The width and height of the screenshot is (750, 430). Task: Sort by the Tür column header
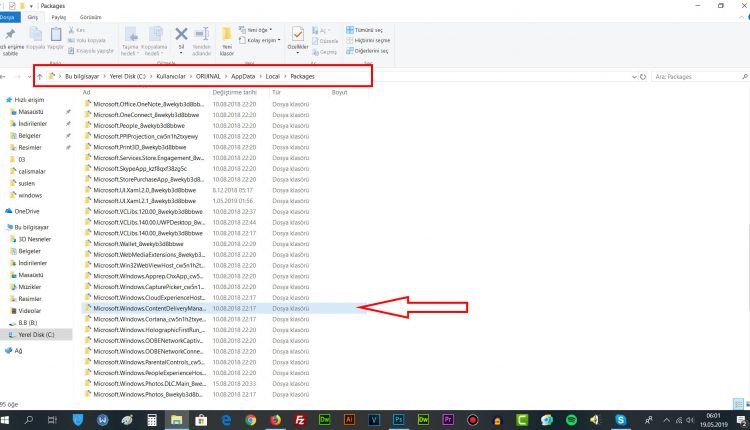(x=276, y=92)
